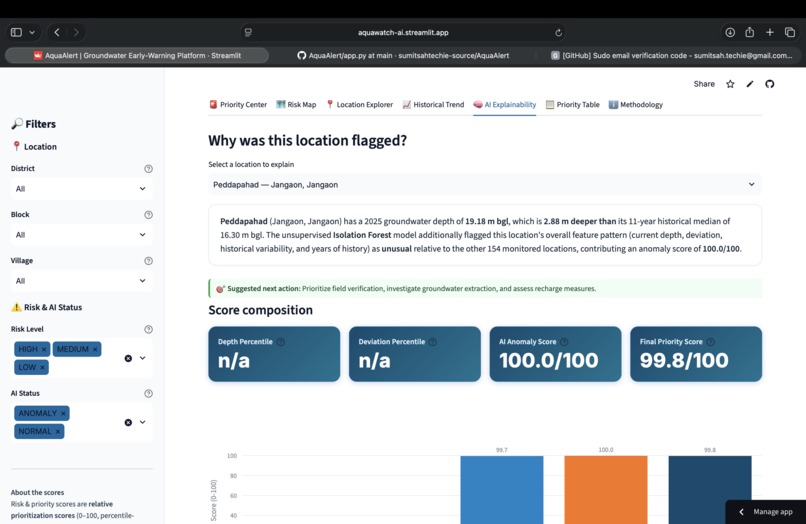Remove the ANOMALY status tag

pyautogui.click(x=63, y=413)
